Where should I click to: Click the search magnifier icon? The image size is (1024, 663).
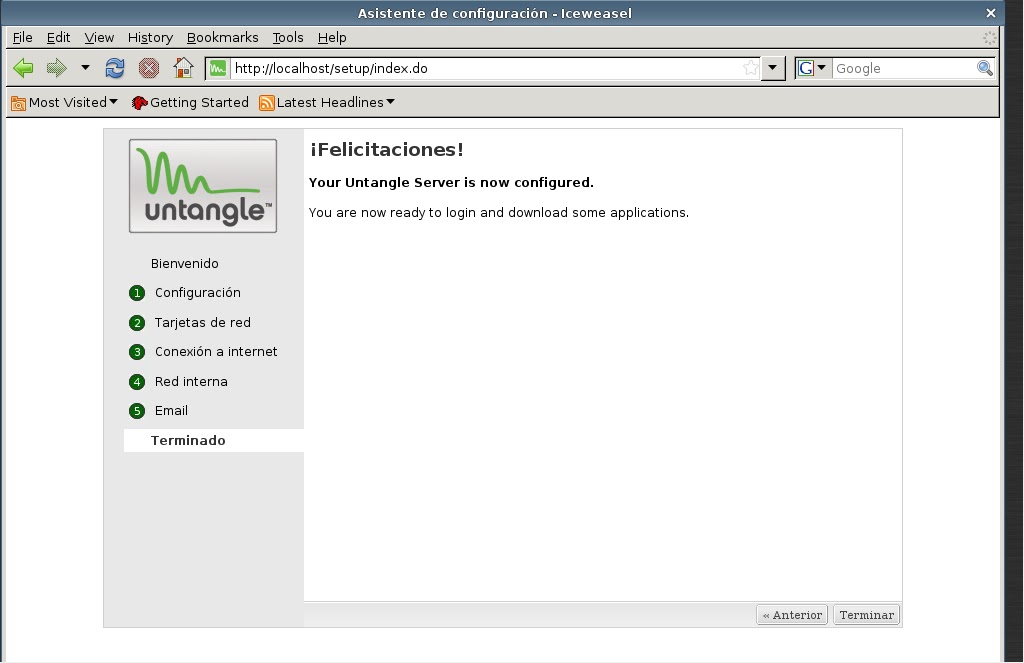(x=984, y=68)
